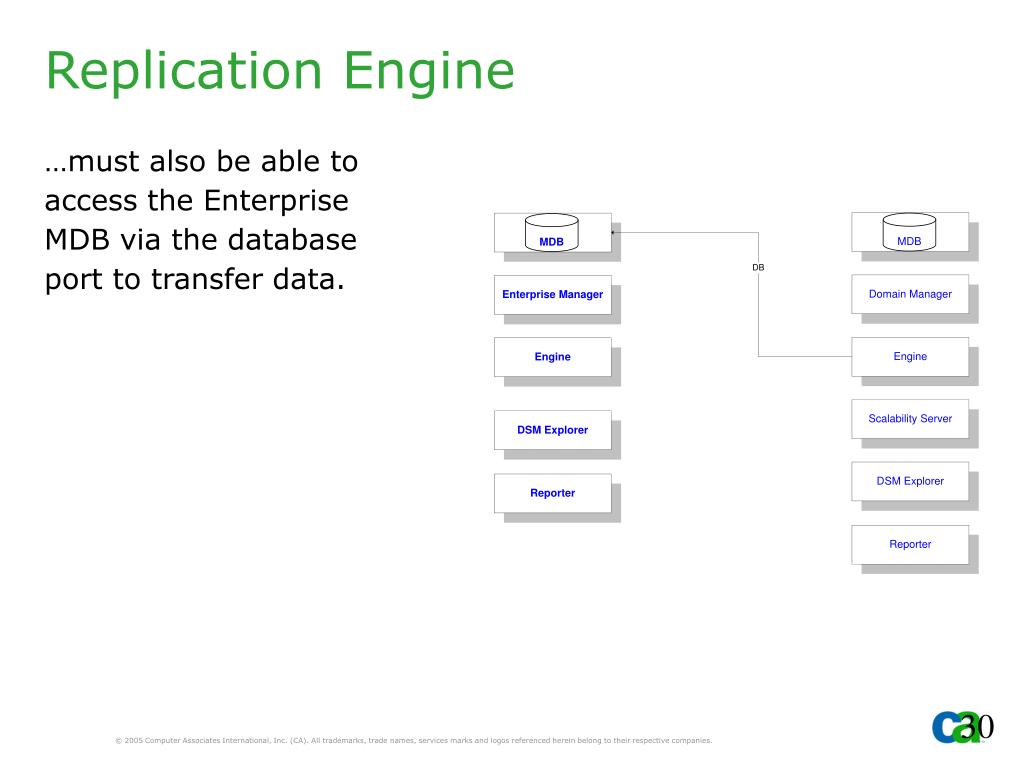Click the slide number 30

[x=978, y=726]
